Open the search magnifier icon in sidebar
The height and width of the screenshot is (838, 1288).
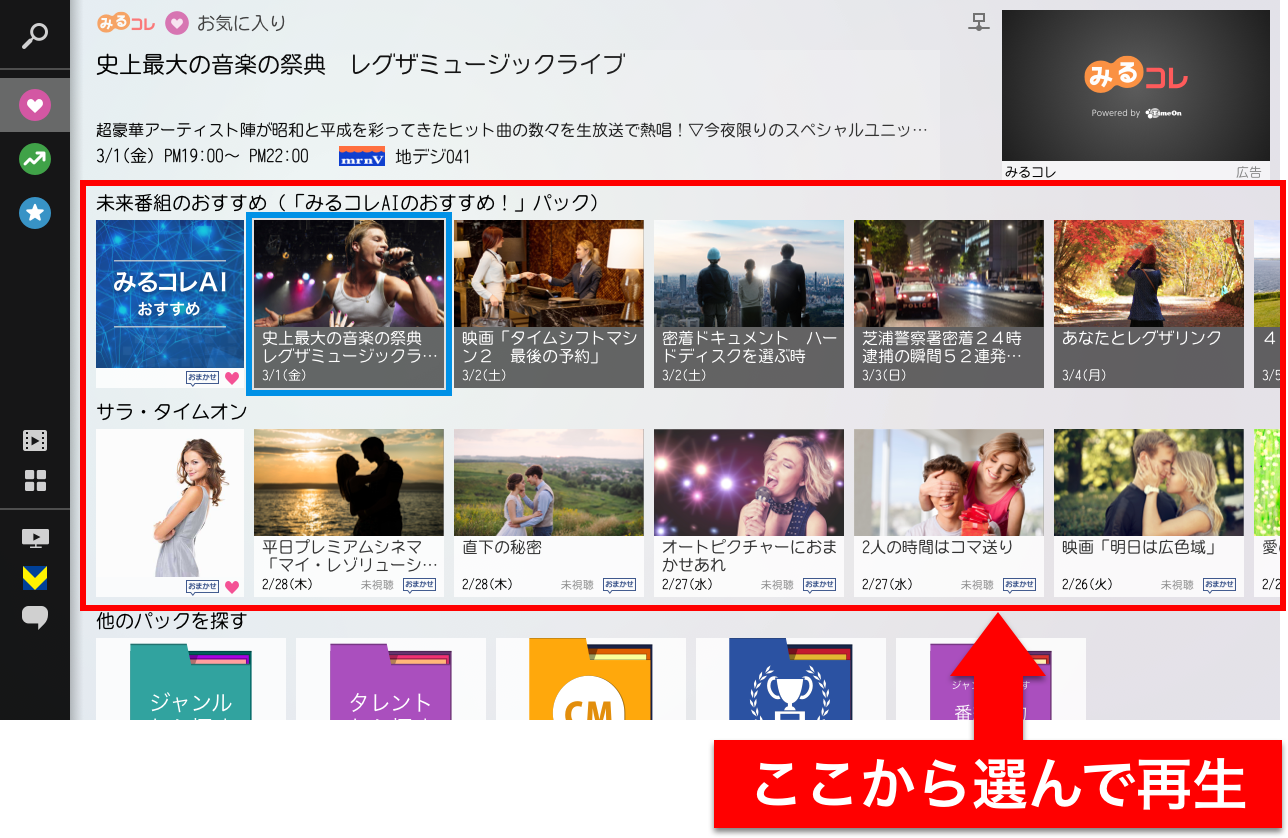(35, 36)
